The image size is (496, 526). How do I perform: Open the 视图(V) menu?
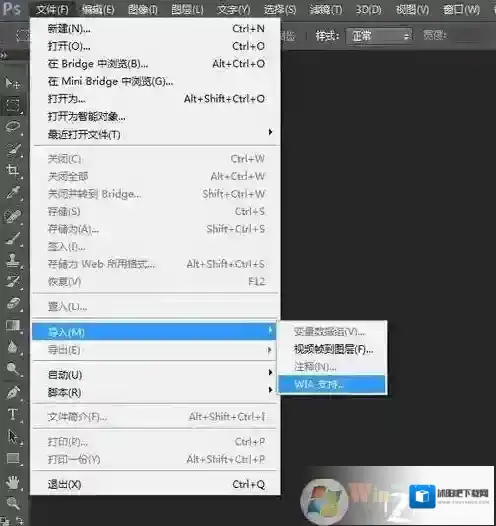pos(412,9)
